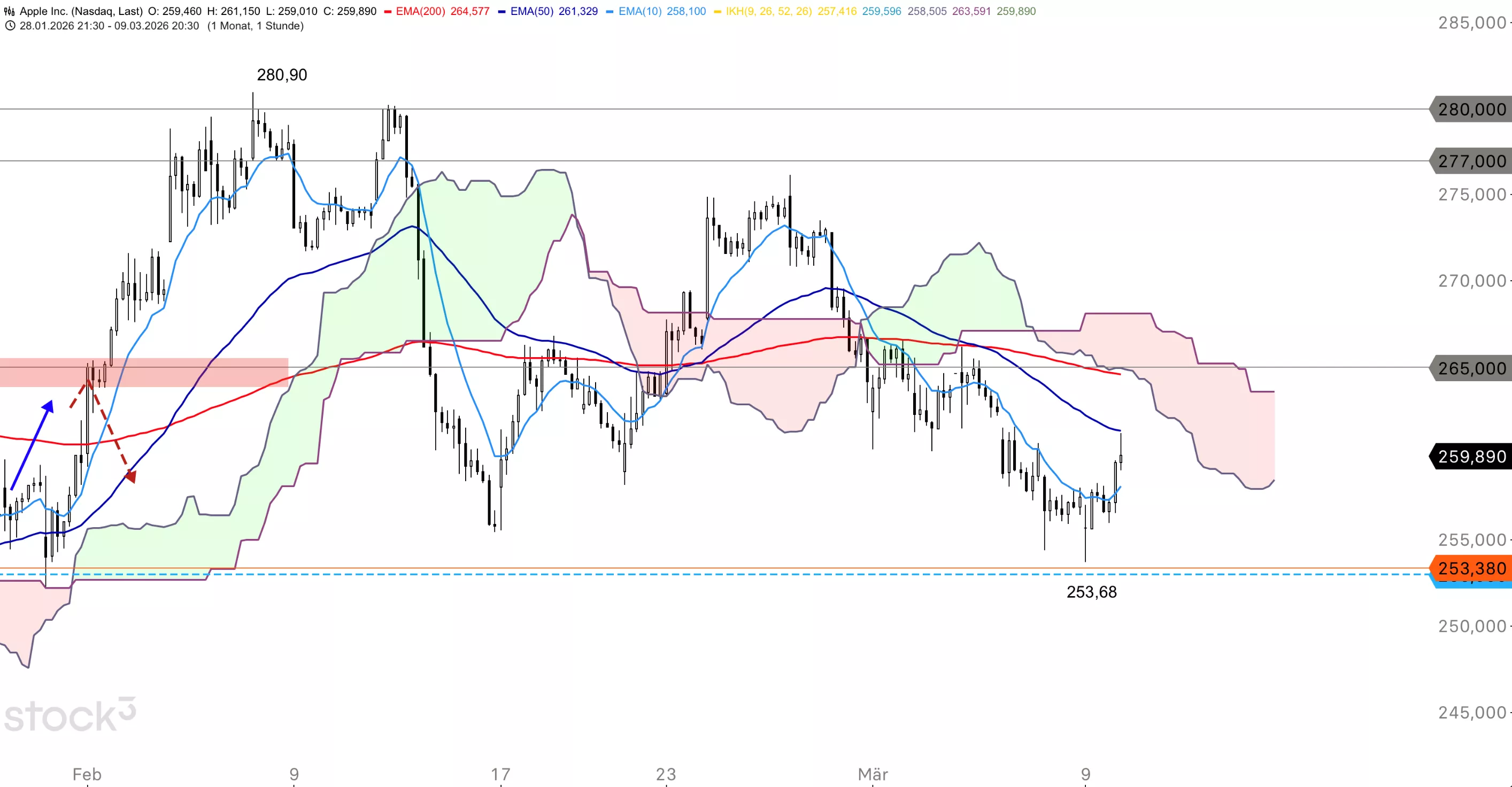Image resolution: width=1512 pixels, height=787 pixels.
Task: Click the candlestick chart icon beside Apple Inc.
Action: click(10, 11)
